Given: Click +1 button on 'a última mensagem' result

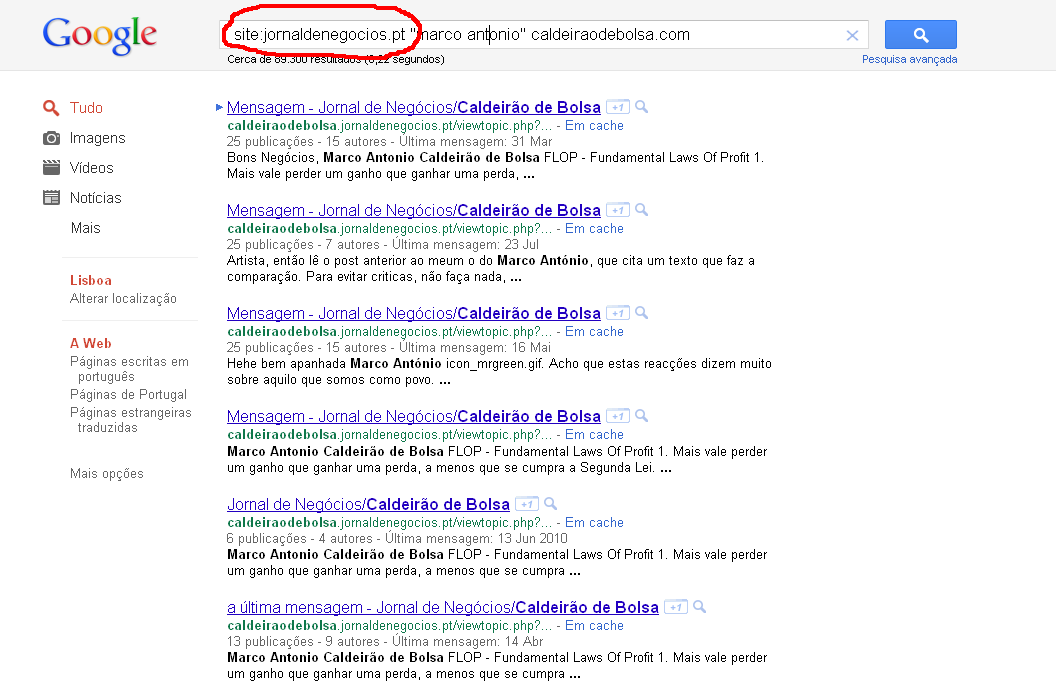Looking at the screenshot, I should tap(675, 607).
